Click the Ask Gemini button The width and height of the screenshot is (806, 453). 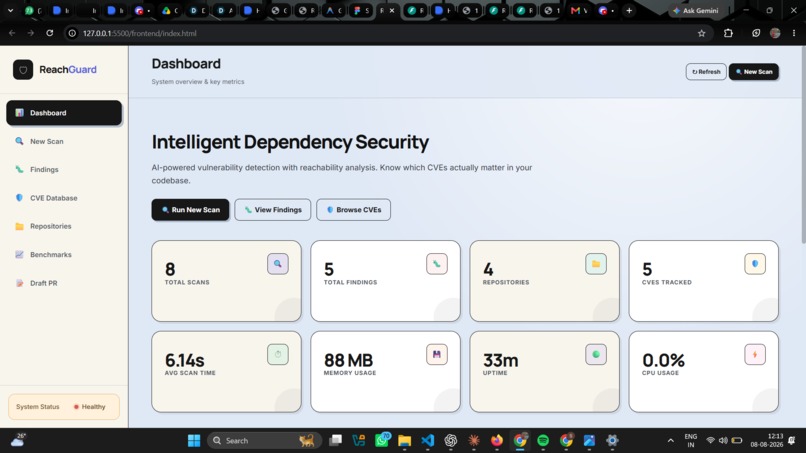click(695, 10)
